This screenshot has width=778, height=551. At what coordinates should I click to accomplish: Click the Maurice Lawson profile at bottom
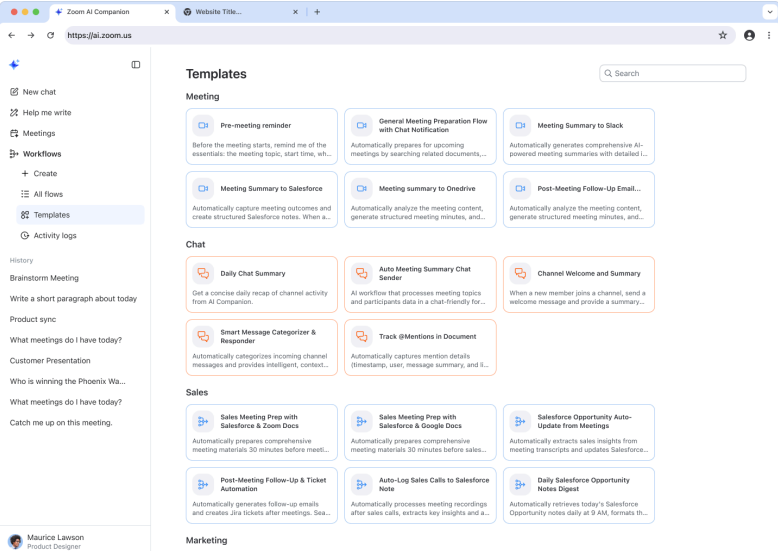point(56,541)
